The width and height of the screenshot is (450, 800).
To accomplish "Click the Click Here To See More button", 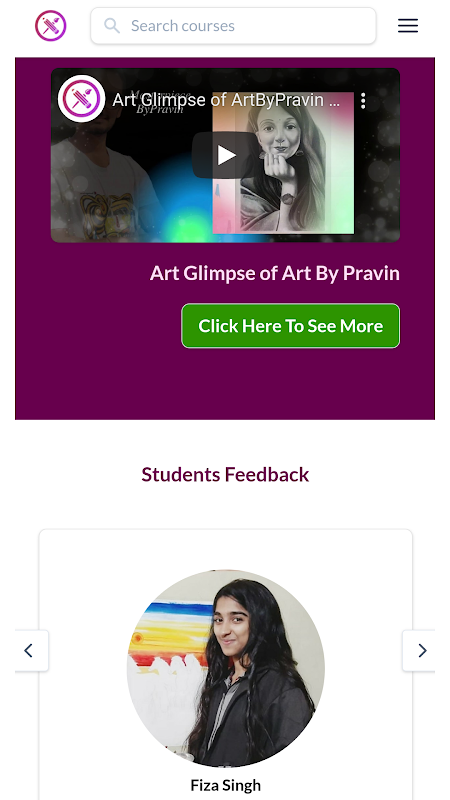I will click(290, 326).
